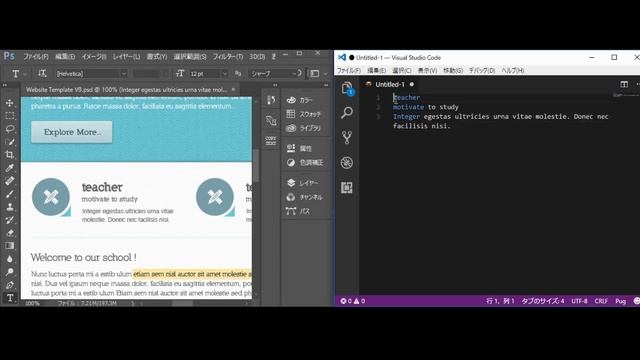Open VS Code Extensions view

(x=347, y=187)
